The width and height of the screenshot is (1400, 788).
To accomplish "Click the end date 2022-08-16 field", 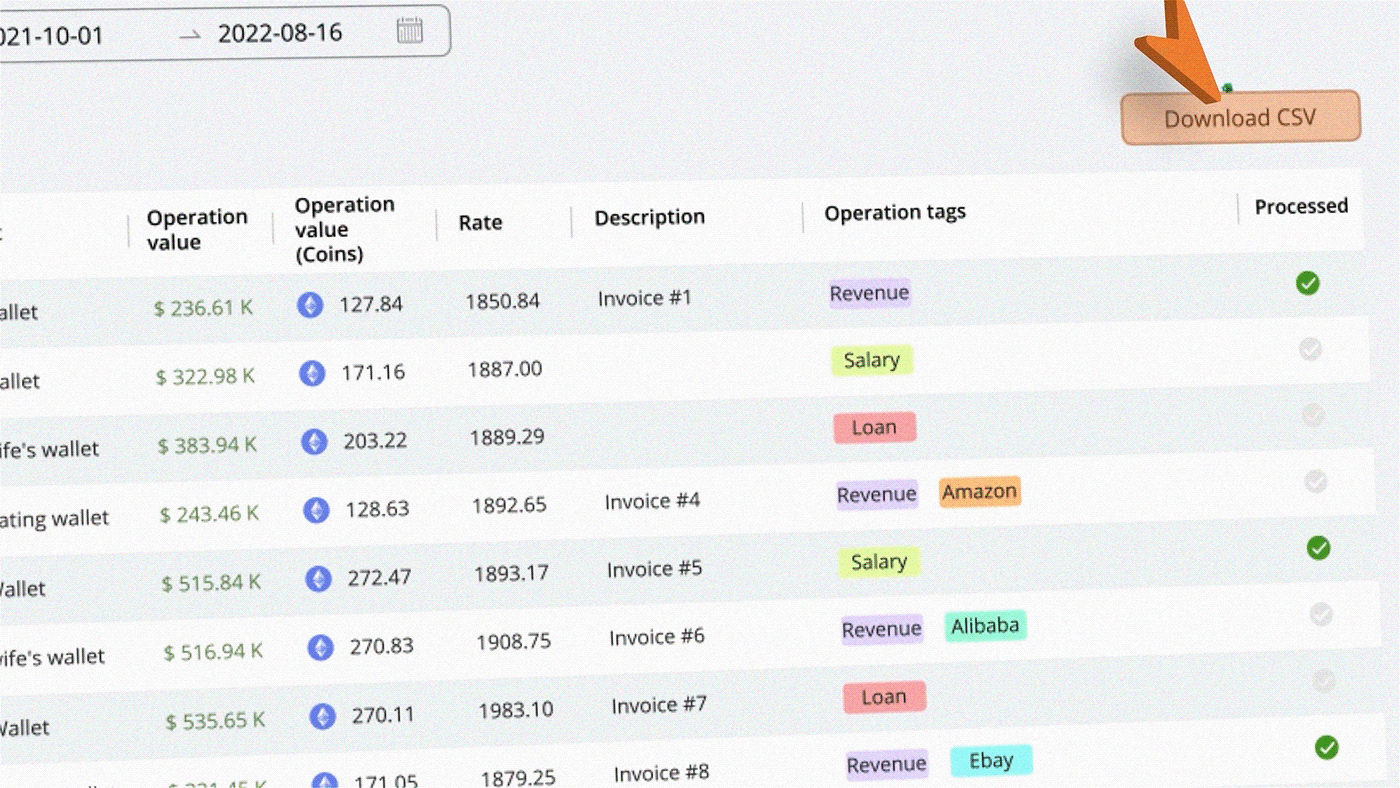I will pyautogui.click(x=280, y=33).
